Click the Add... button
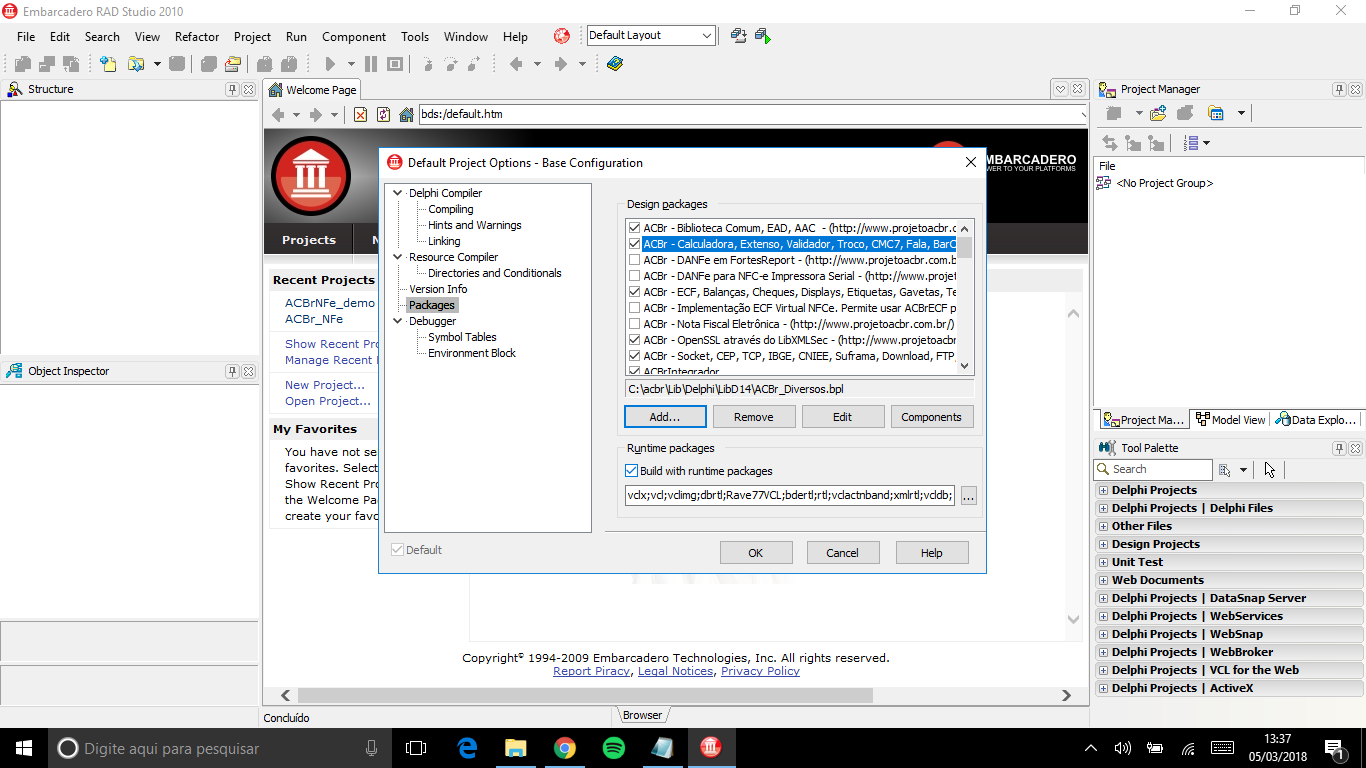 click(x=665, y=417)
